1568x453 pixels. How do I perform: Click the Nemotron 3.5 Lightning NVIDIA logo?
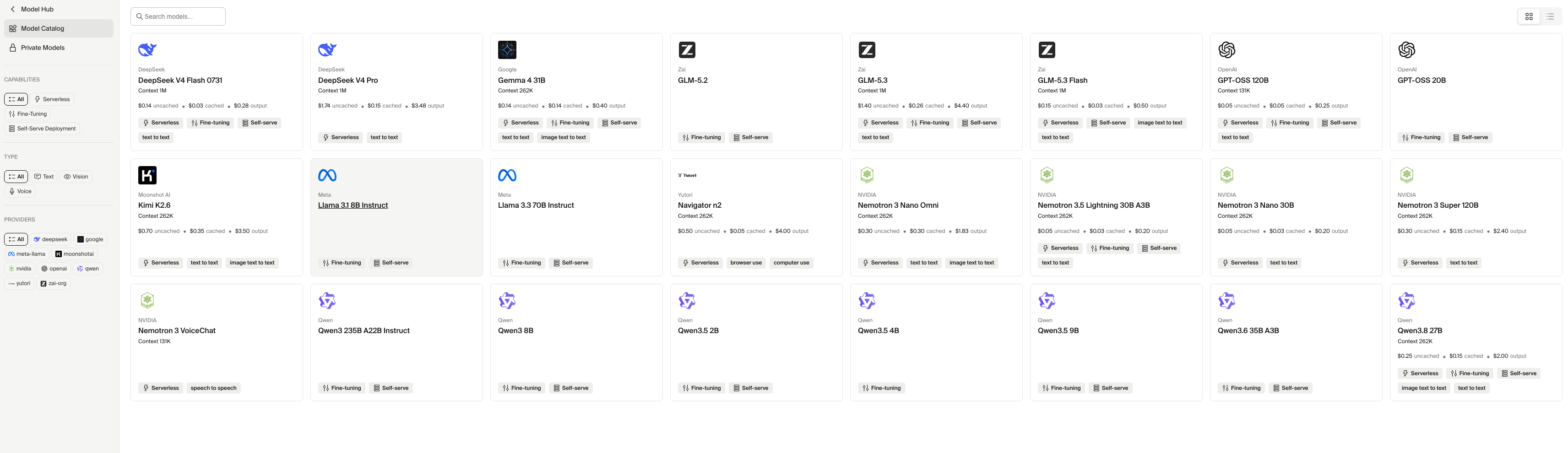(1047, 175)
